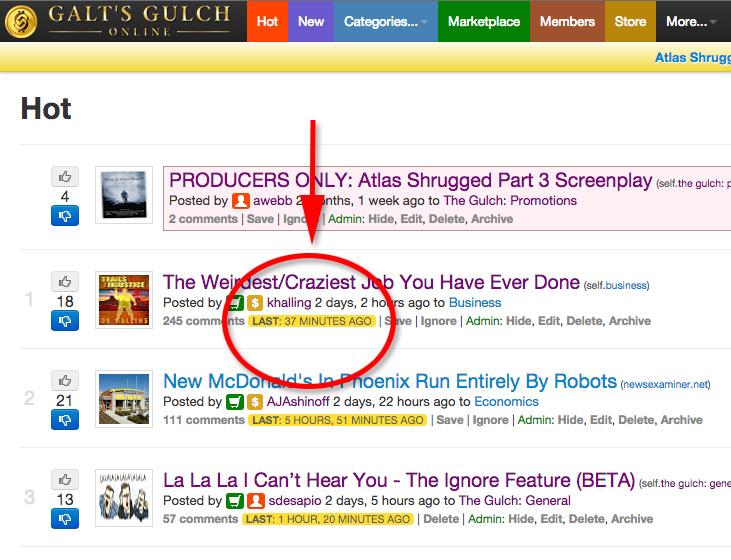This screenshot has width=731, height=560.
Task: Open the Hot tab
Action: click(x=267, y=21)
